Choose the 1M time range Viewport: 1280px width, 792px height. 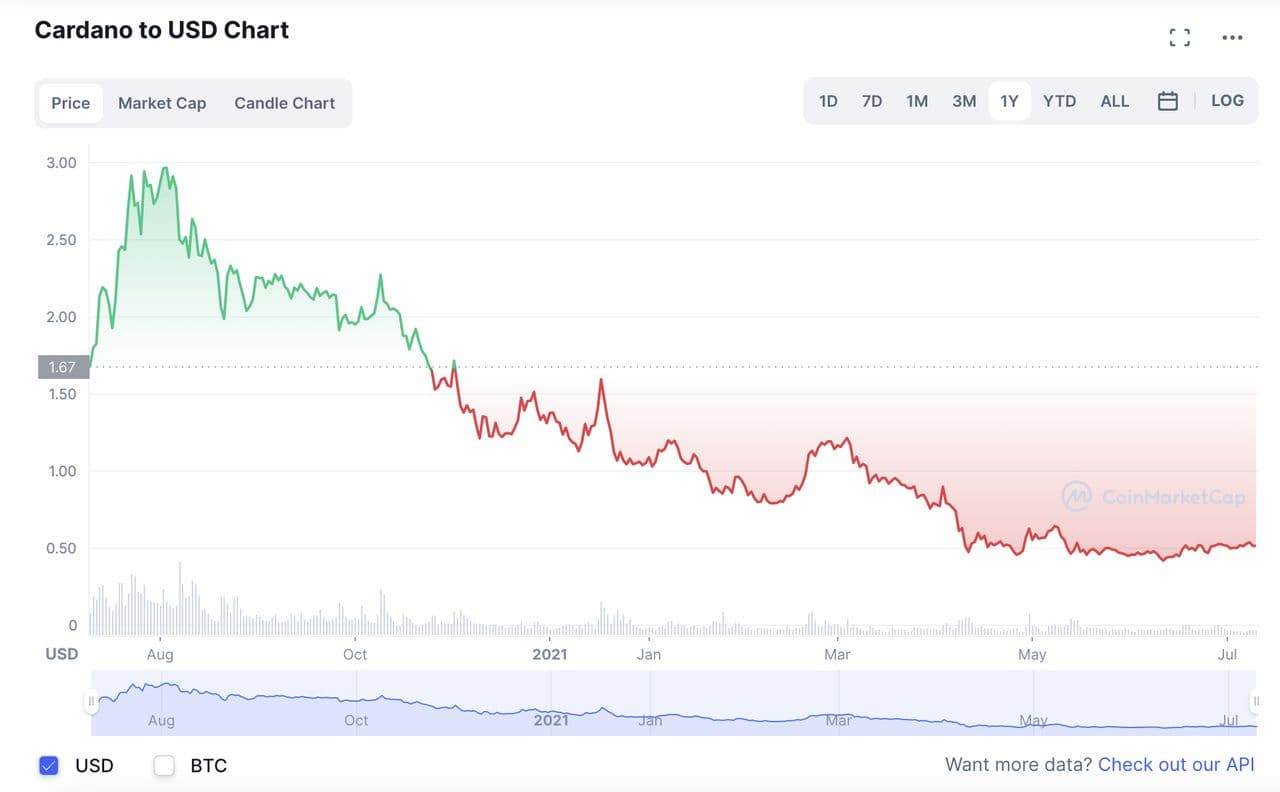[917, 101]
